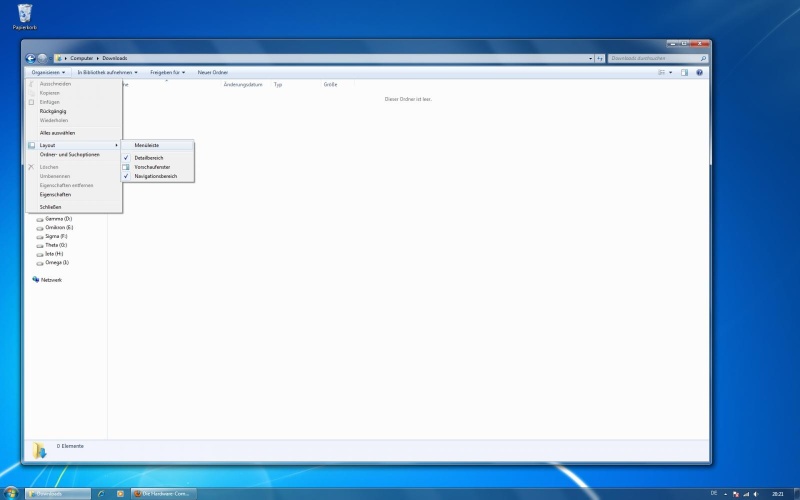Toggle the preview pane toolbar icon
Screen dimensions: 800x500
coord(685,72)
